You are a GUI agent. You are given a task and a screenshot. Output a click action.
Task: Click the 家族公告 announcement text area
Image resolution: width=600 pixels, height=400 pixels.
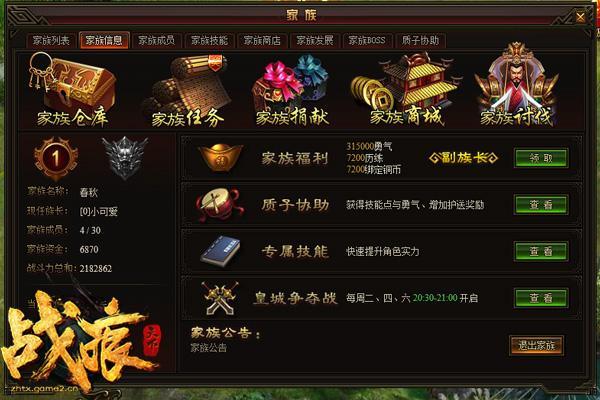(209, 348)
